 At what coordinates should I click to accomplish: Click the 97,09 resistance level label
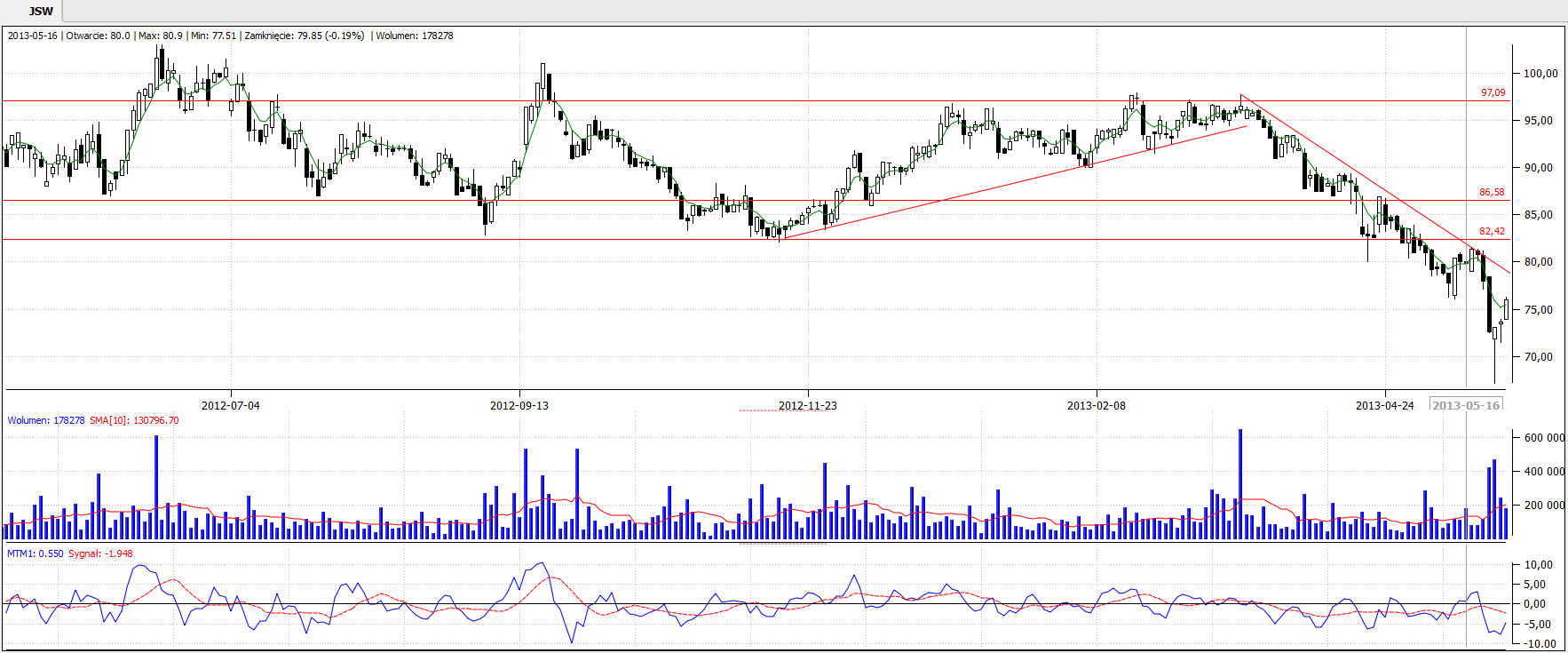coord(1493,92)
